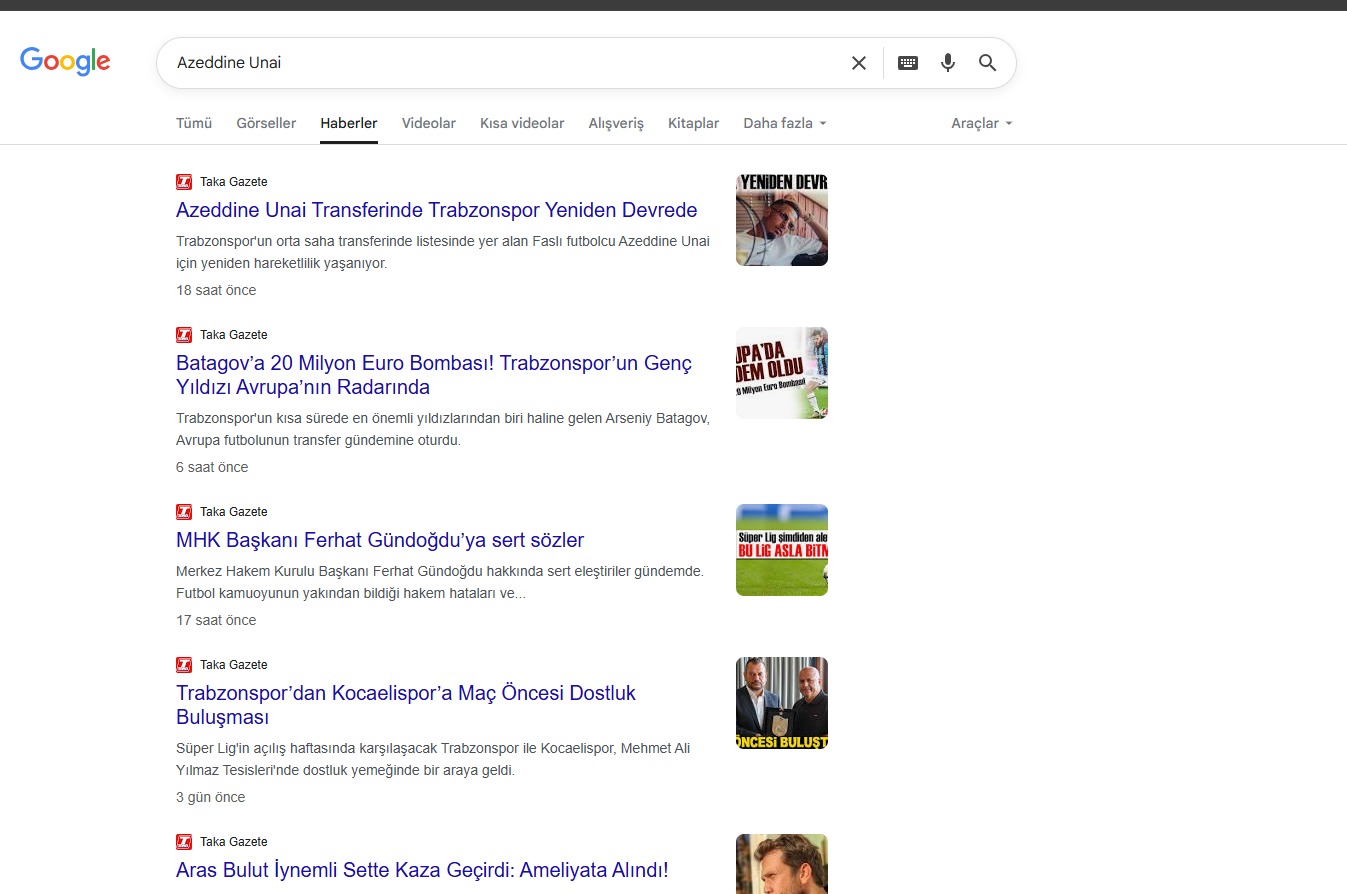The image size is (1347, 894).
Task: Click the '6 saat önce' timestamp
Action: tap(212, 467)
